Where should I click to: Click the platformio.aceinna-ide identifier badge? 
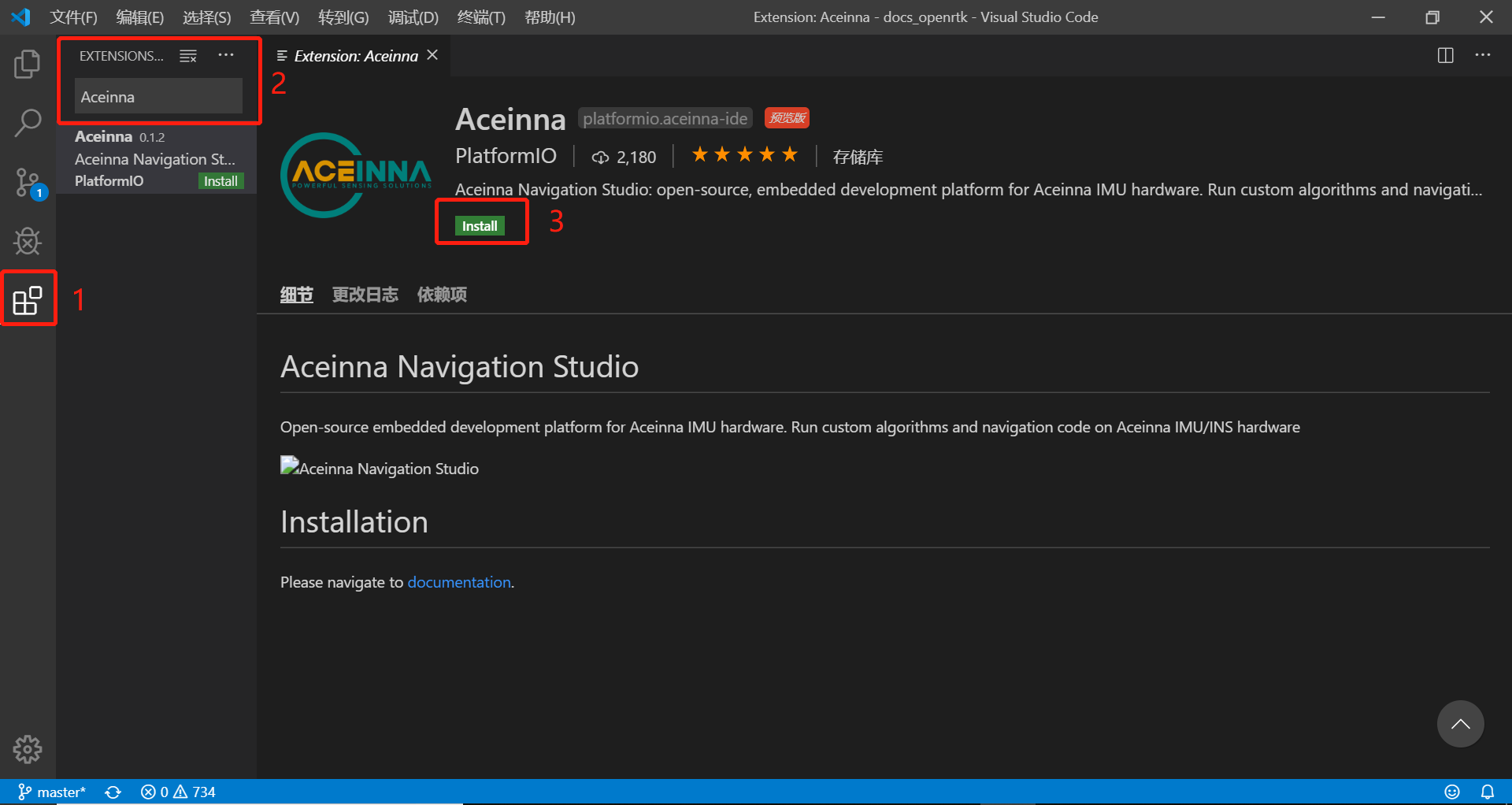665,118
